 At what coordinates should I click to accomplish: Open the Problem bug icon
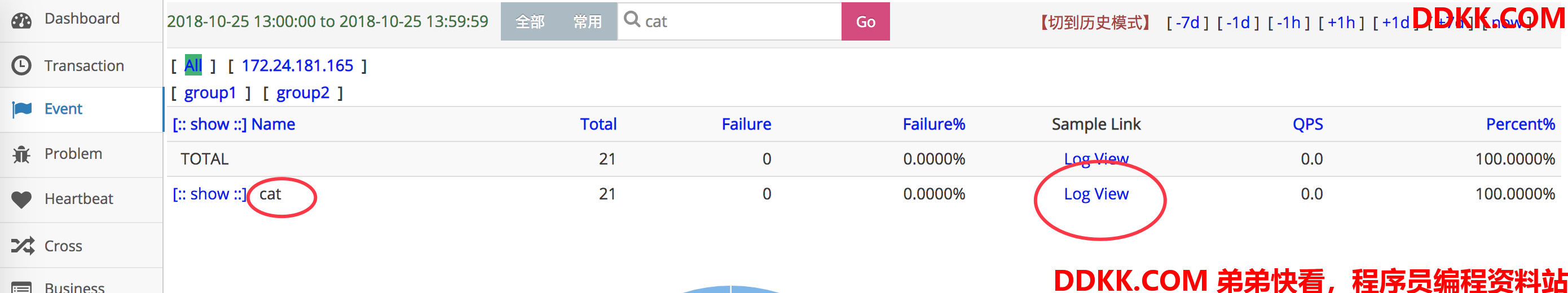21,154
